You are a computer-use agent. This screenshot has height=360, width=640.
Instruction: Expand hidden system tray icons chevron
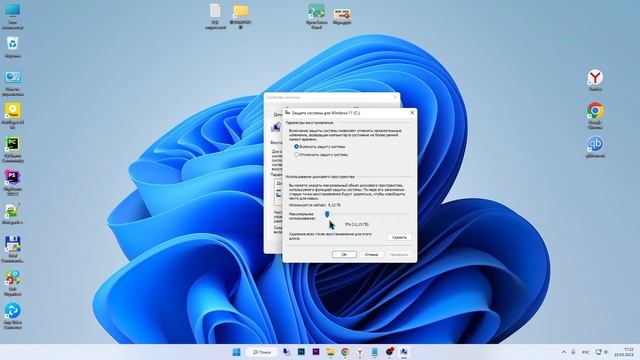coord(564,352)
